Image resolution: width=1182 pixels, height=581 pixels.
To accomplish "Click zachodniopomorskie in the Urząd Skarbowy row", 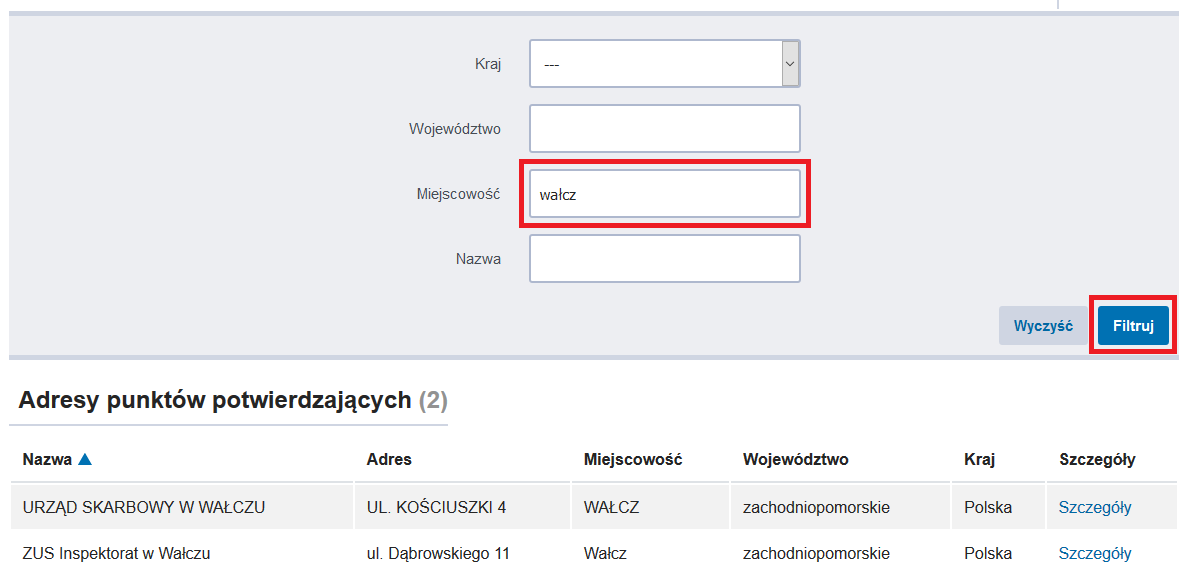I will (816, 507).
